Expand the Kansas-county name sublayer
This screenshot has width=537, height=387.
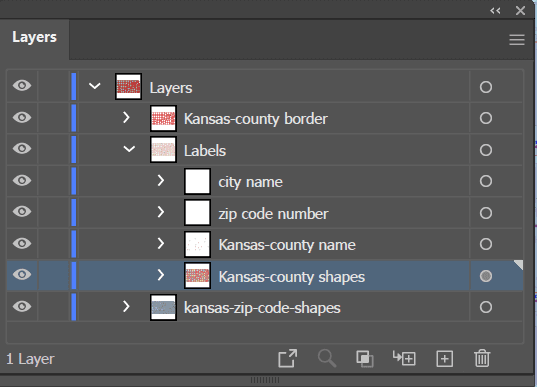(161, 244)
